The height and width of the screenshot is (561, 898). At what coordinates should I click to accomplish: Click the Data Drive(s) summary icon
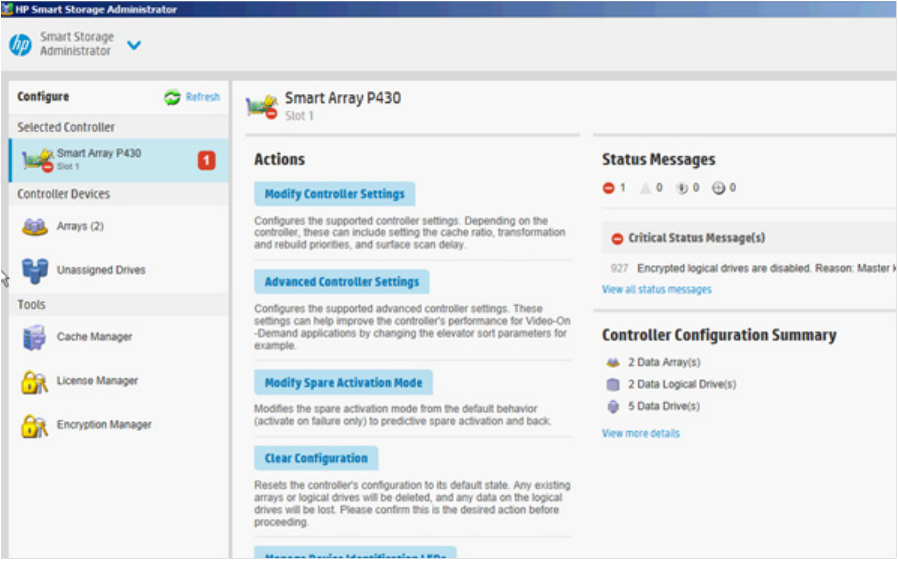pos(613,406)
